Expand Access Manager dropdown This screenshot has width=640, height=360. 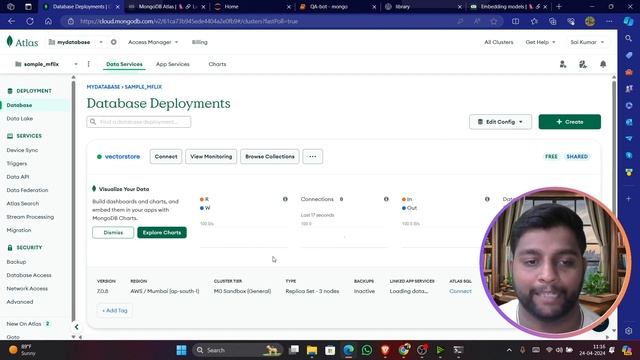(153, 42)
